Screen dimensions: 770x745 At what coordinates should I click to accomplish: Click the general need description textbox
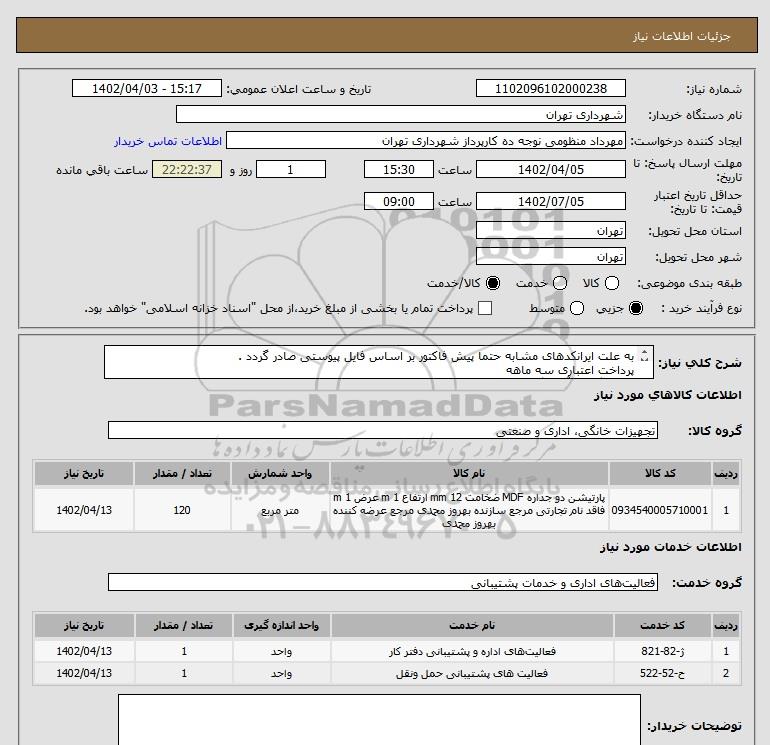(x=379, y=362)
